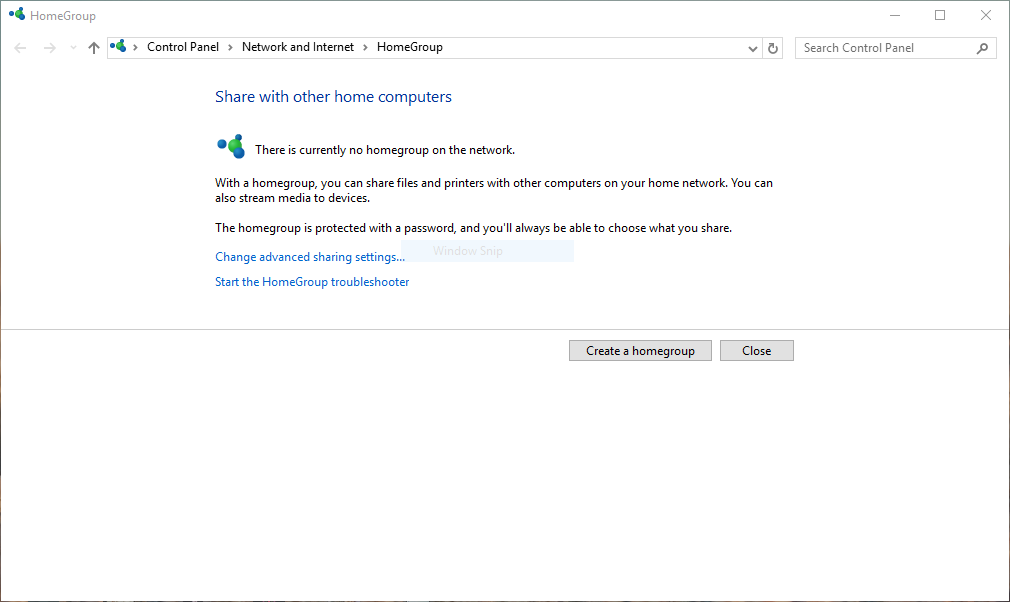
Task: Close the HomeGroup window via title bar
Action: tap(986, 15)
